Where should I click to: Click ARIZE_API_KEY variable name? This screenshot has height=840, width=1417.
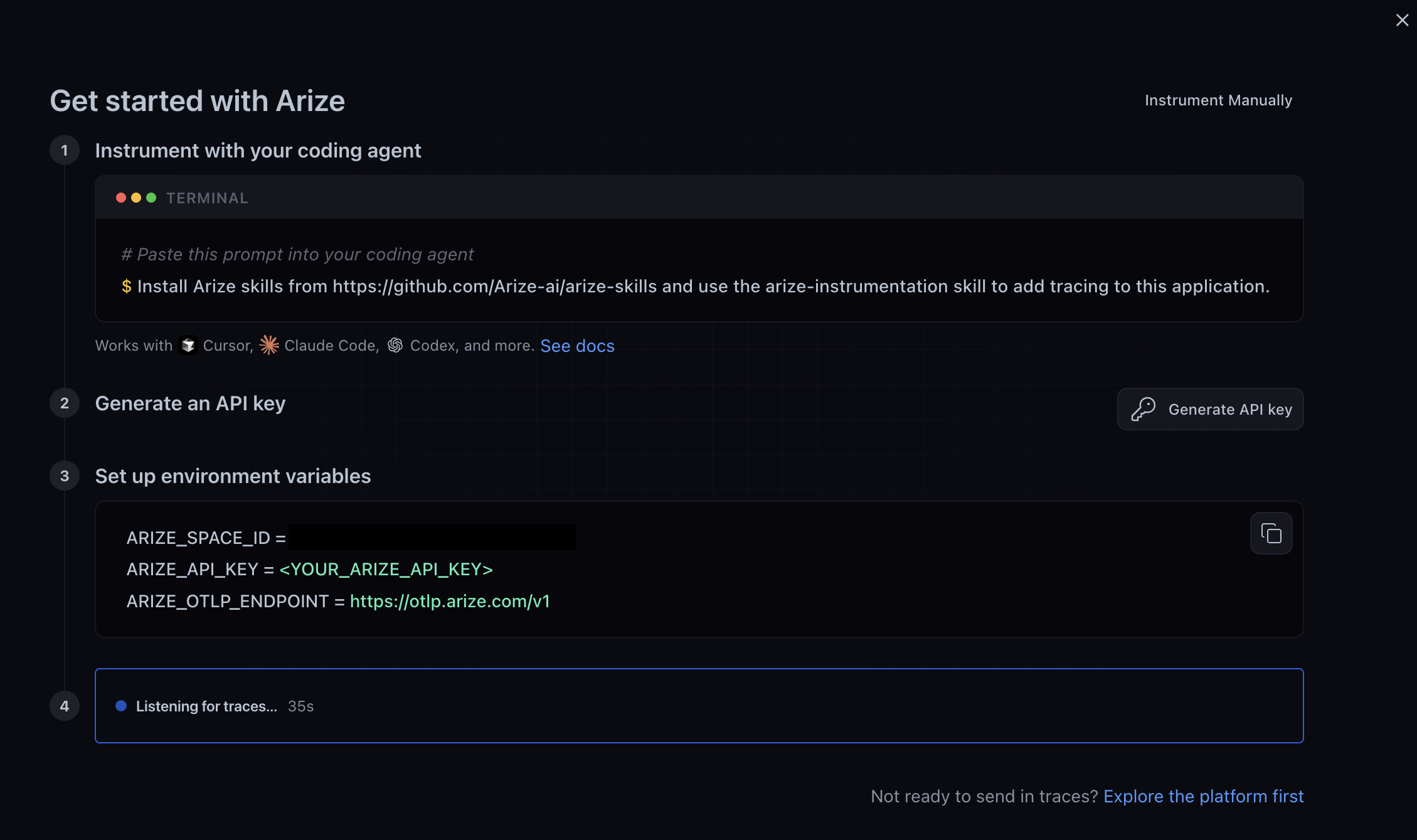point(193,569)
